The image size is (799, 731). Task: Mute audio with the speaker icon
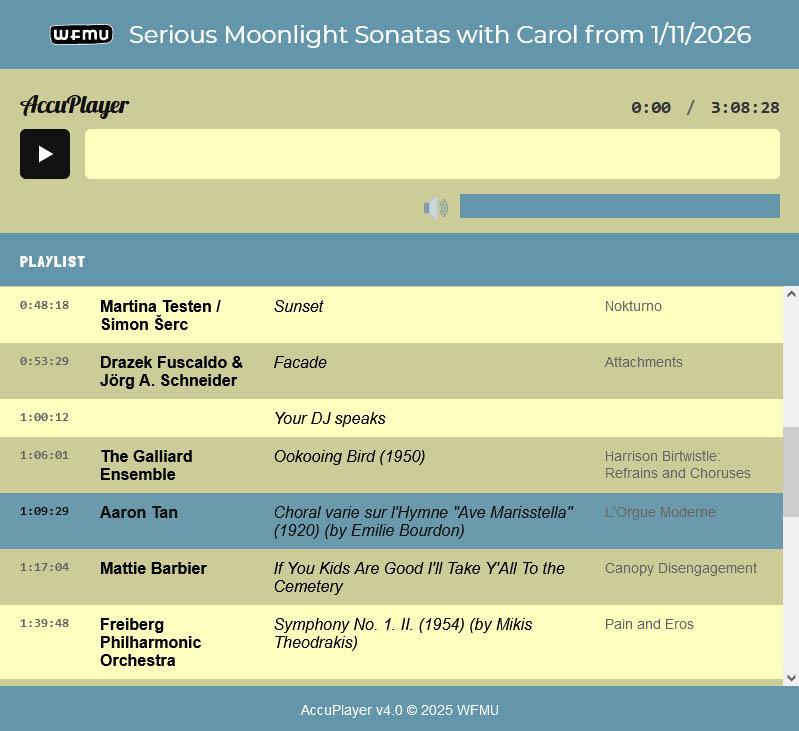pos(435,207)
